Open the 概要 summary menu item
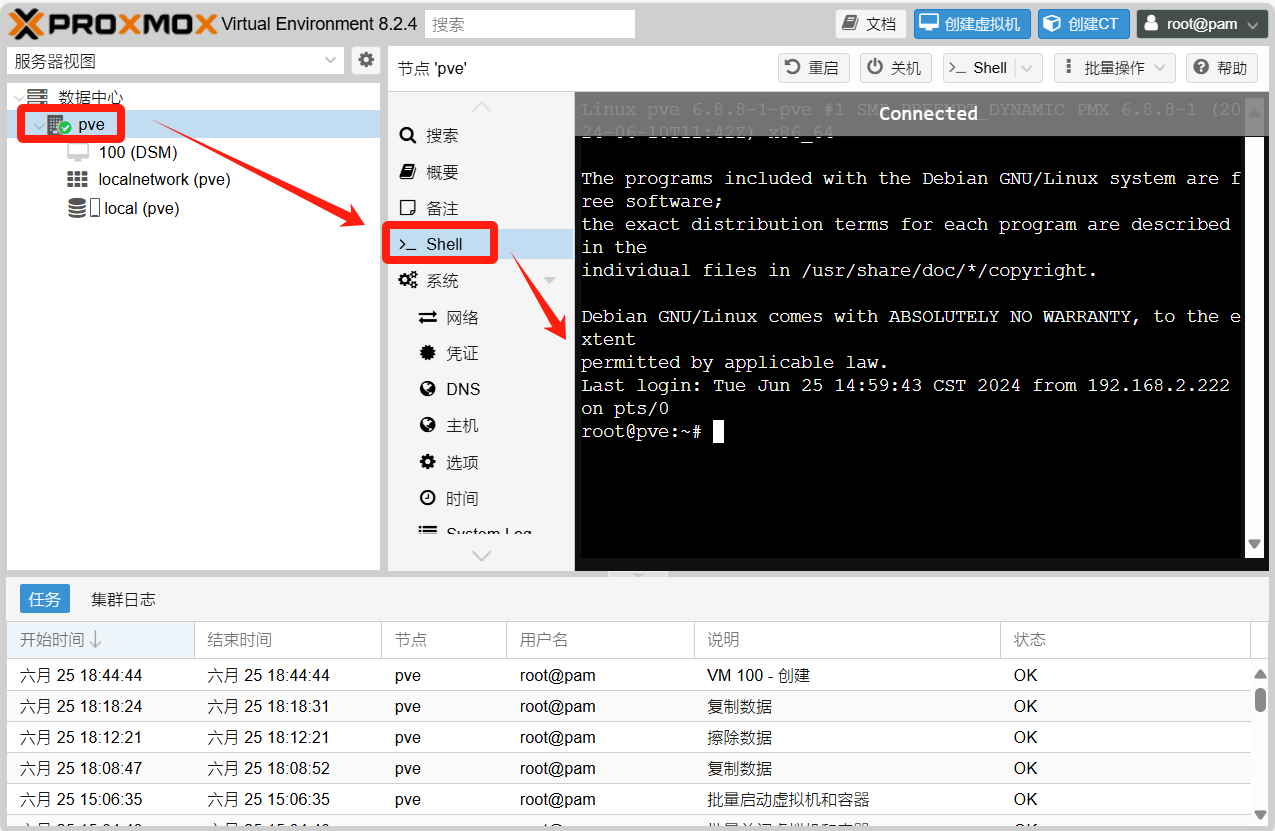The image size is (1275, 831). (442, 172)
